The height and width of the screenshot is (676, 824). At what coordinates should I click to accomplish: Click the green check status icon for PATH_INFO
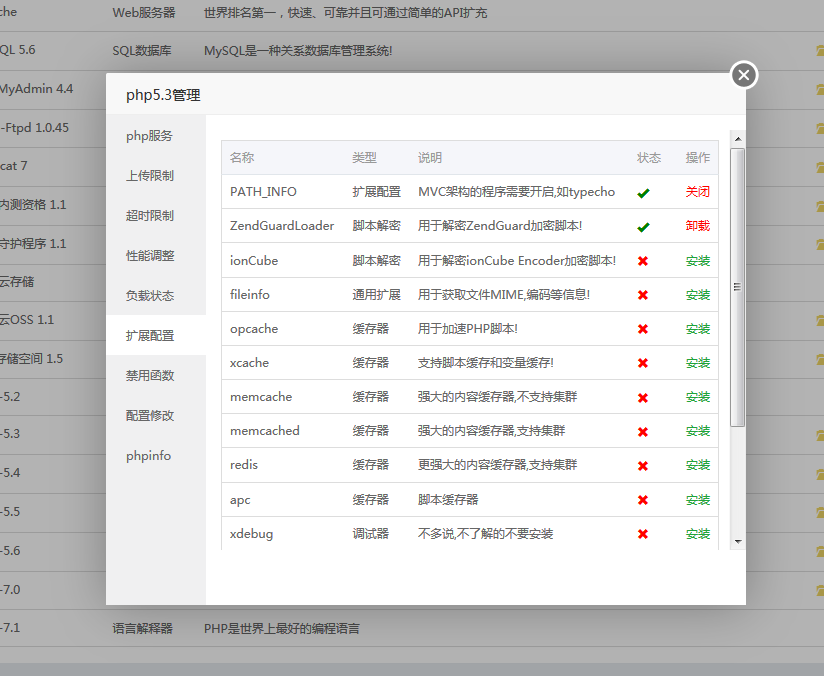click(645, 191)
